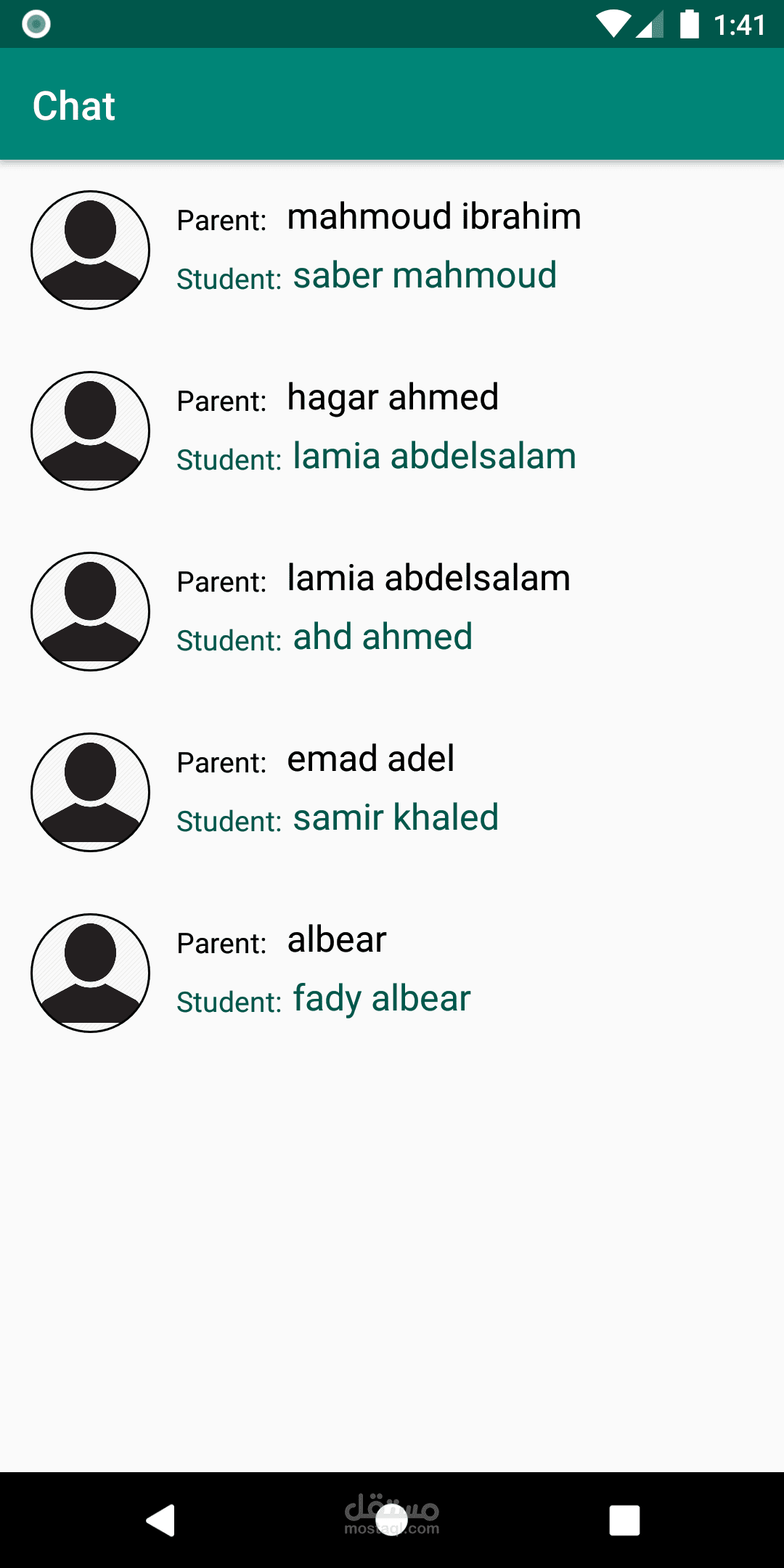Select student samir khaled

(x=396, y=818)
